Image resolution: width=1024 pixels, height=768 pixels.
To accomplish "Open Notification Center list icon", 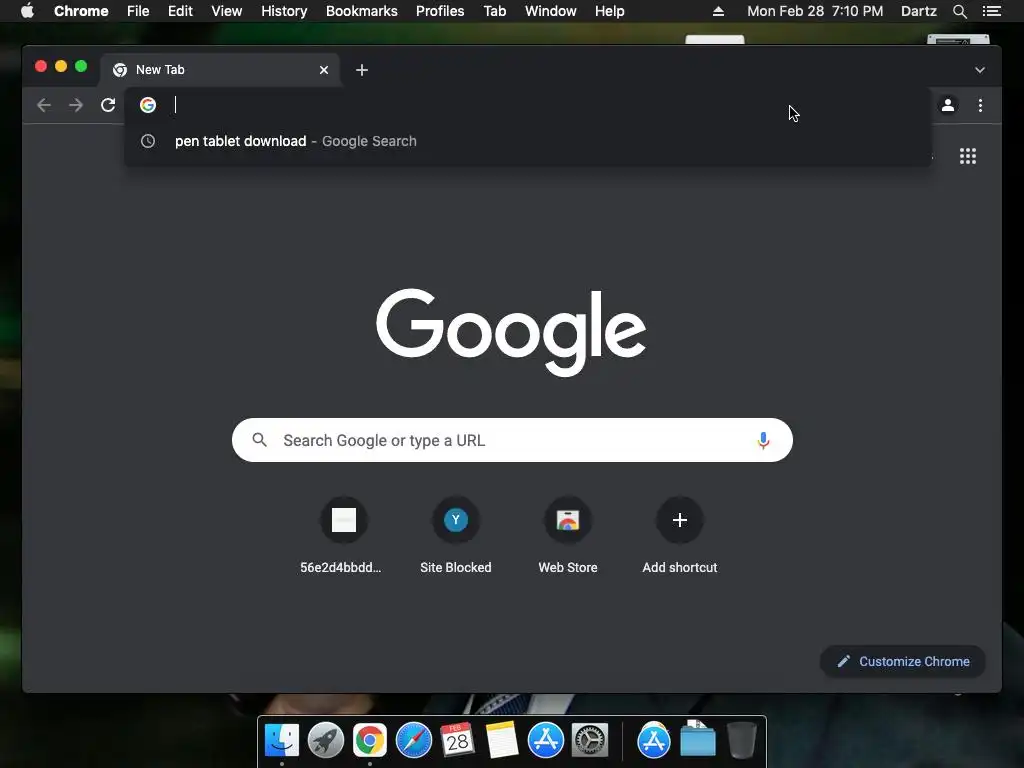I will [992, 11].
